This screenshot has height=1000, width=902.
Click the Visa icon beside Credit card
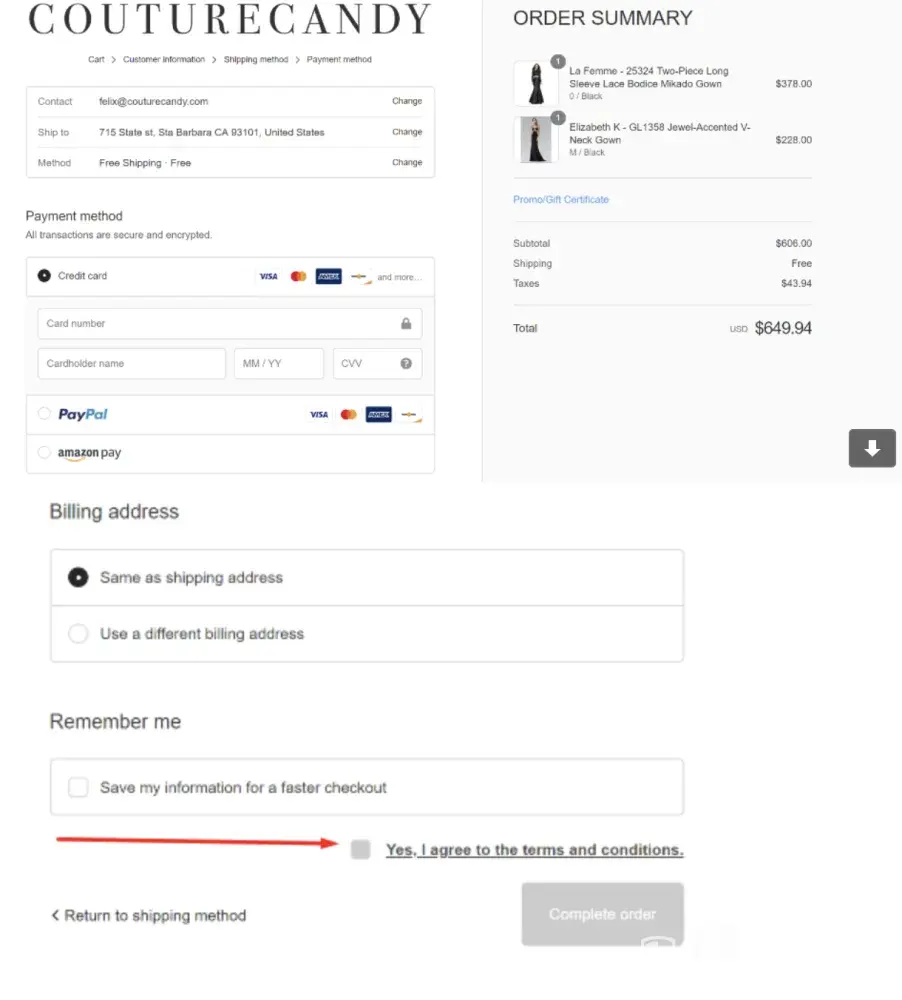point(268,276)
